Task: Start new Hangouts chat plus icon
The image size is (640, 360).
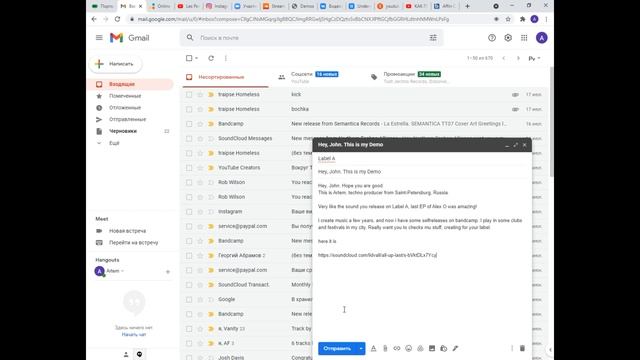Action: [x=168, y=271]
